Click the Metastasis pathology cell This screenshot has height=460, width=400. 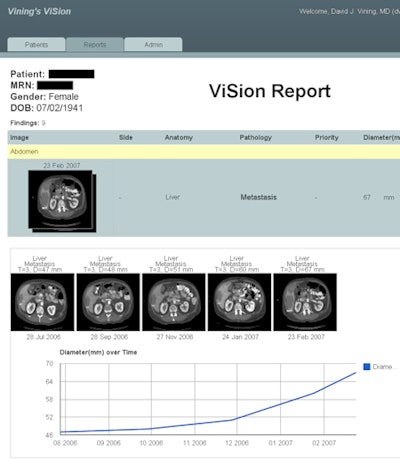(x=259, y=197)
